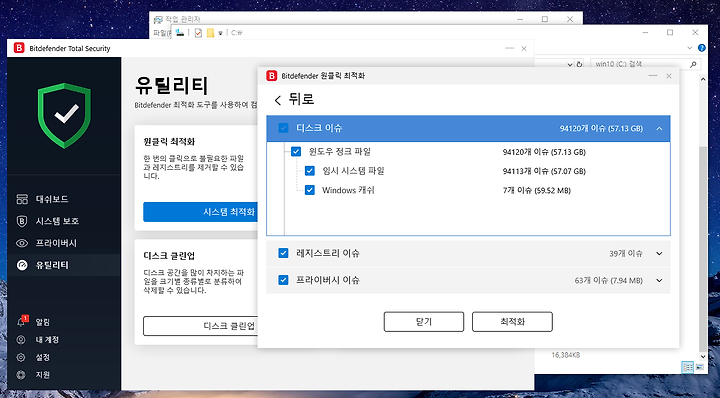Click the '7개 이슈 (59.52 MB)' value
This screenshot has width=720, height=398.
536,191
